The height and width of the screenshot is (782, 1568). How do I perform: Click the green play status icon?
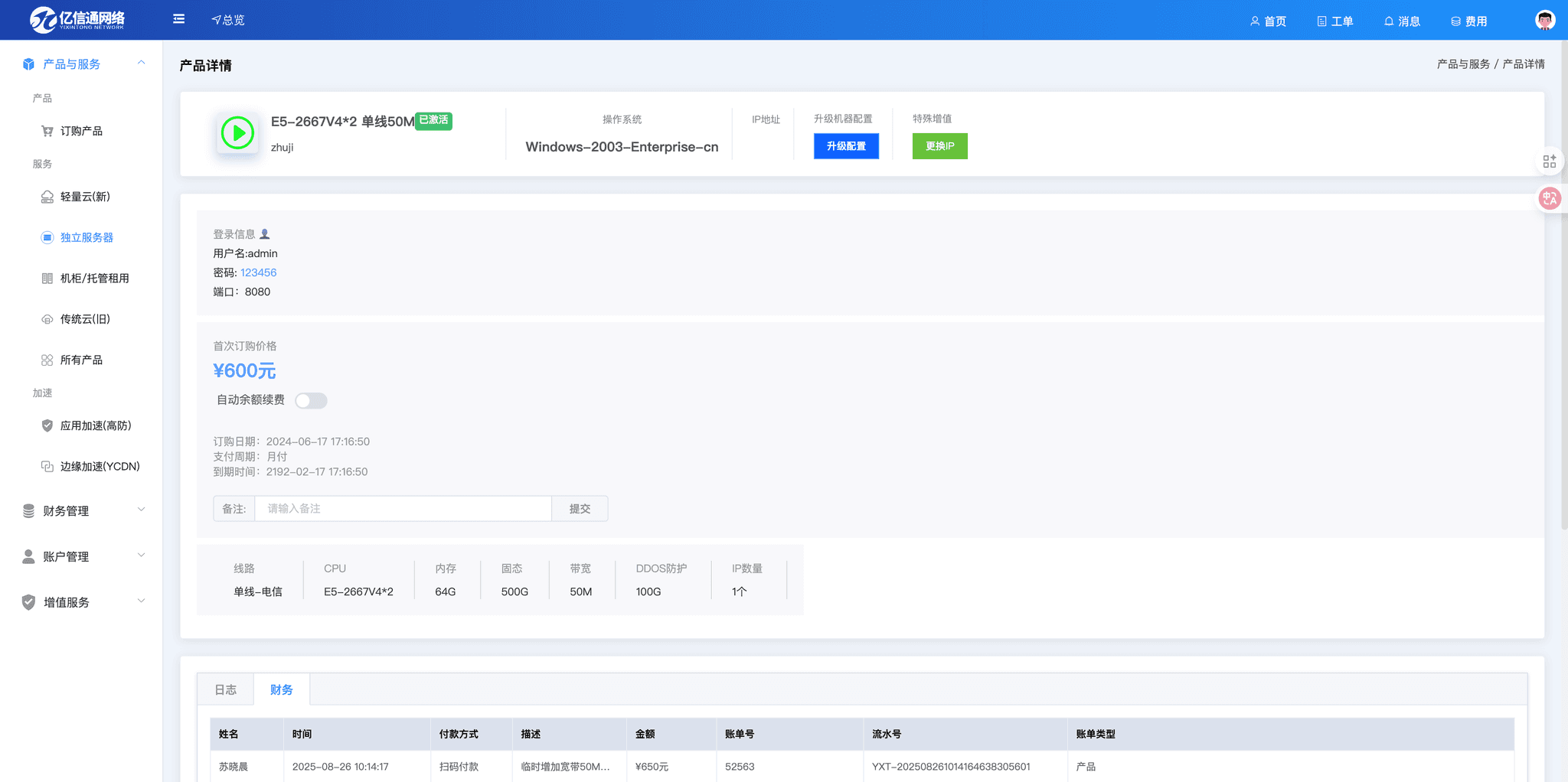click(x=237, y=133)
